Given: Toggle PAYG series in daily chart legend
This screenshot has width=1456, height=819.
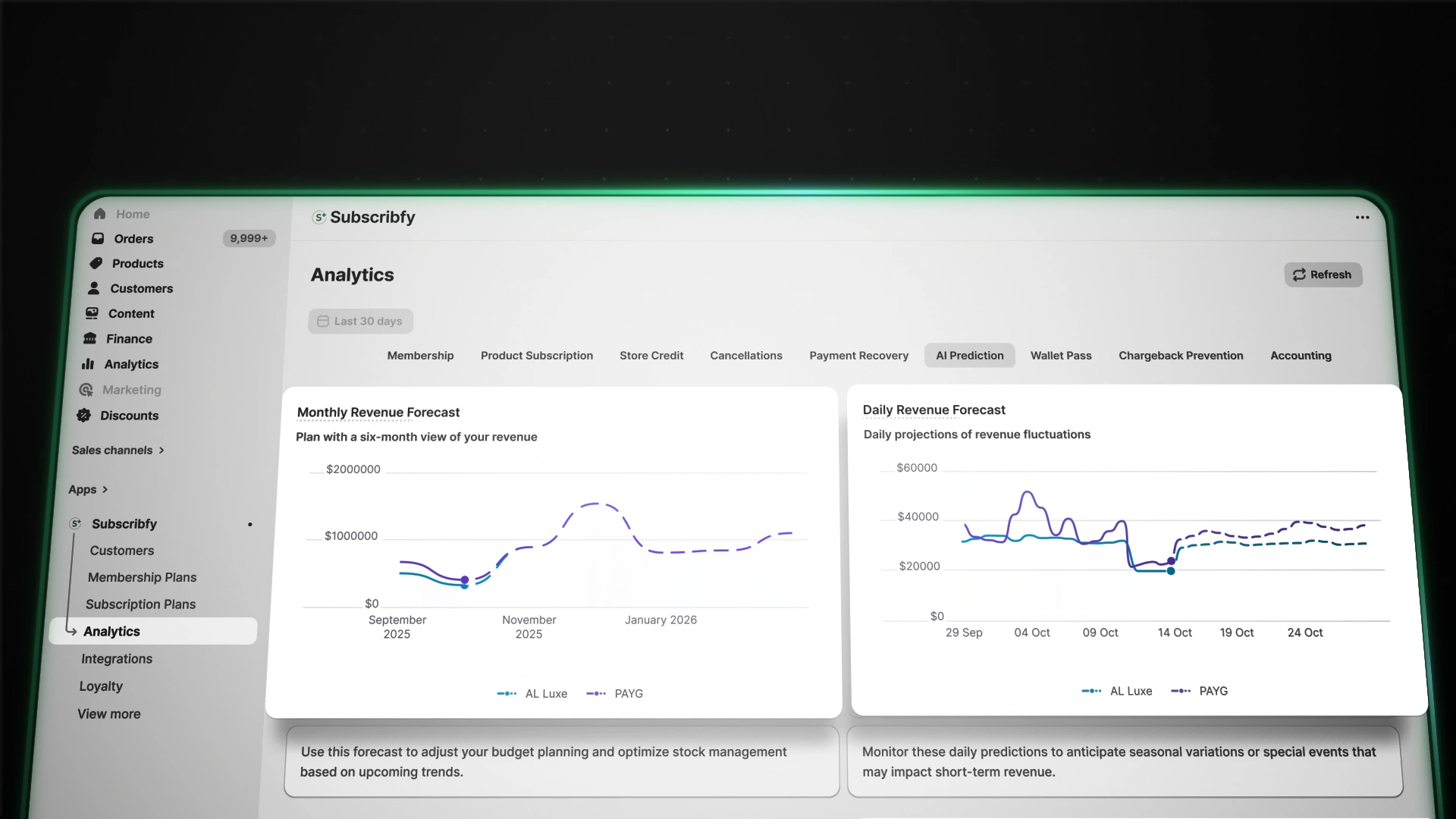Looking at the screenshot, I should tap(1199, 692).
